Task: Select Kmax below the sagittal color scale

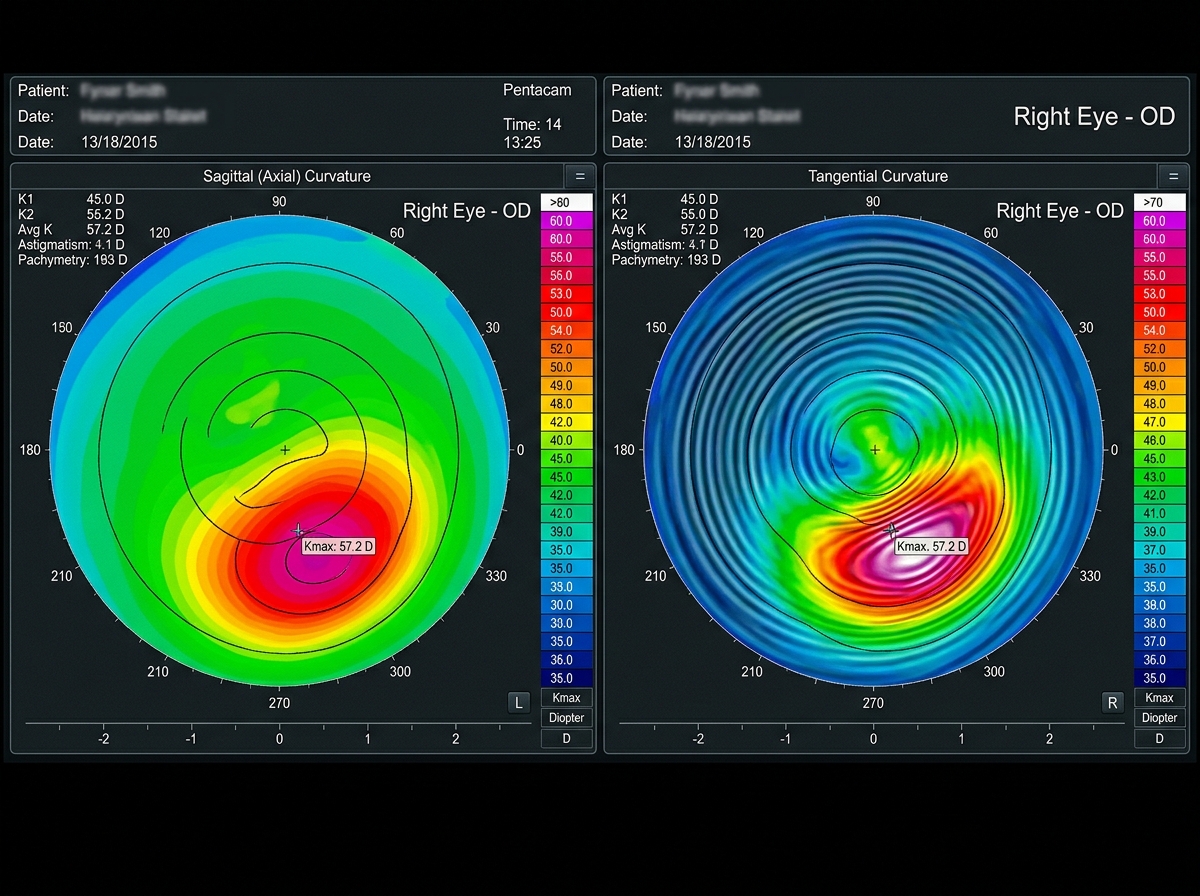Action: (x=567, y=698)
